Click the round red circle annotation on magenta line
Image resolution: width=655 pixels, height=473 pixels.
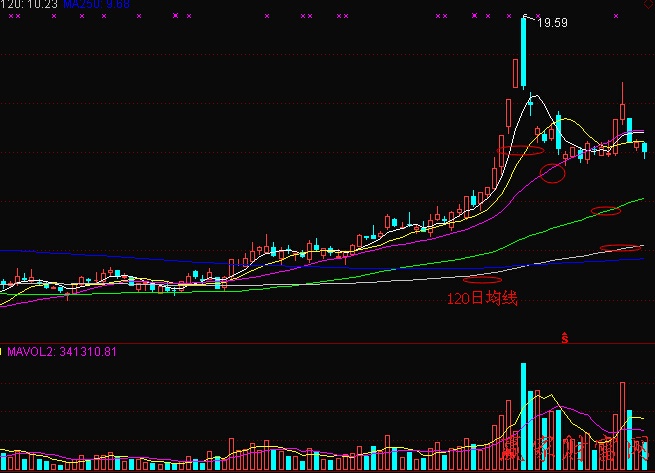(x=552, y=173)
